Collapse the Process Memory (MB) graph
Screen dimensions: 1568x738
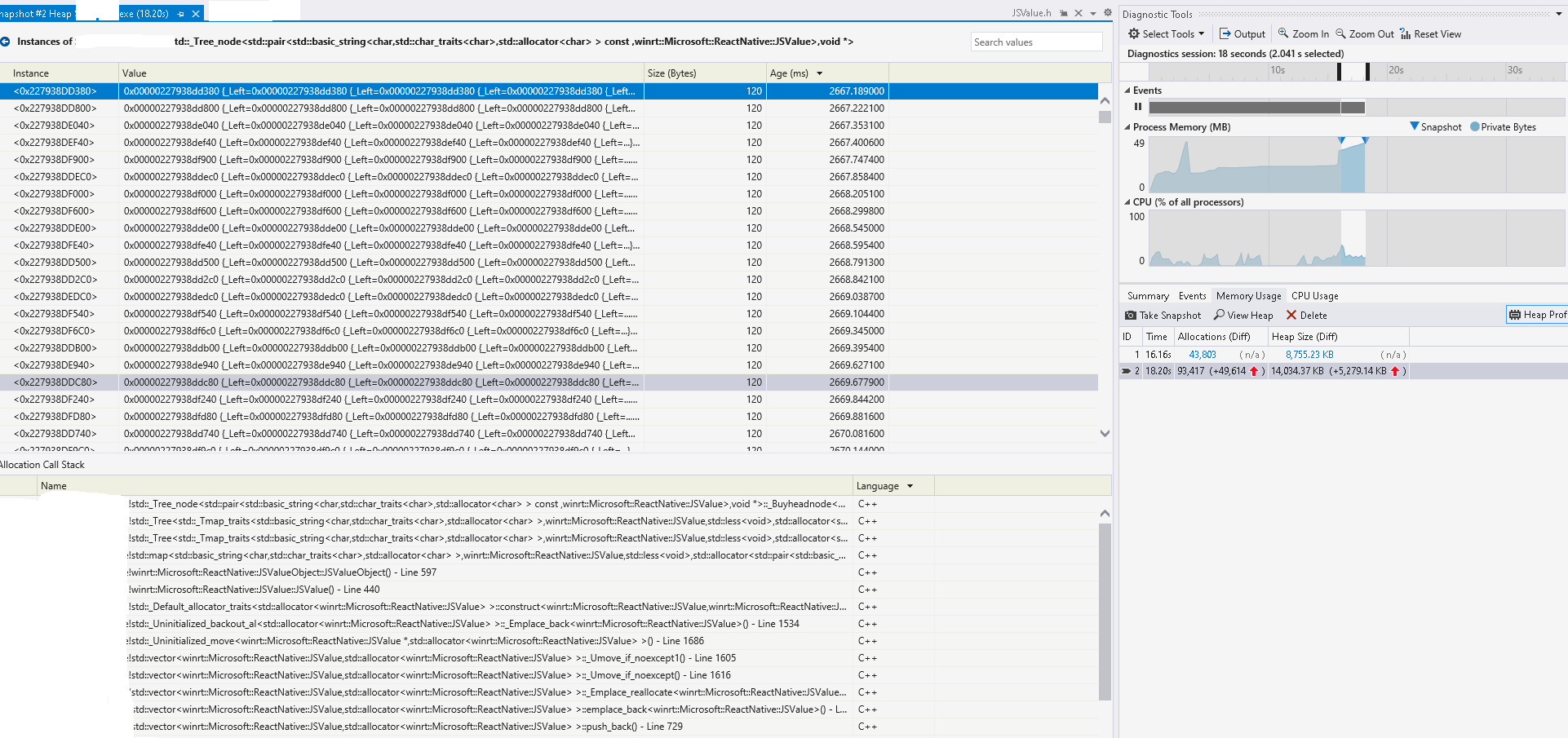click(x=1127, y=127)
